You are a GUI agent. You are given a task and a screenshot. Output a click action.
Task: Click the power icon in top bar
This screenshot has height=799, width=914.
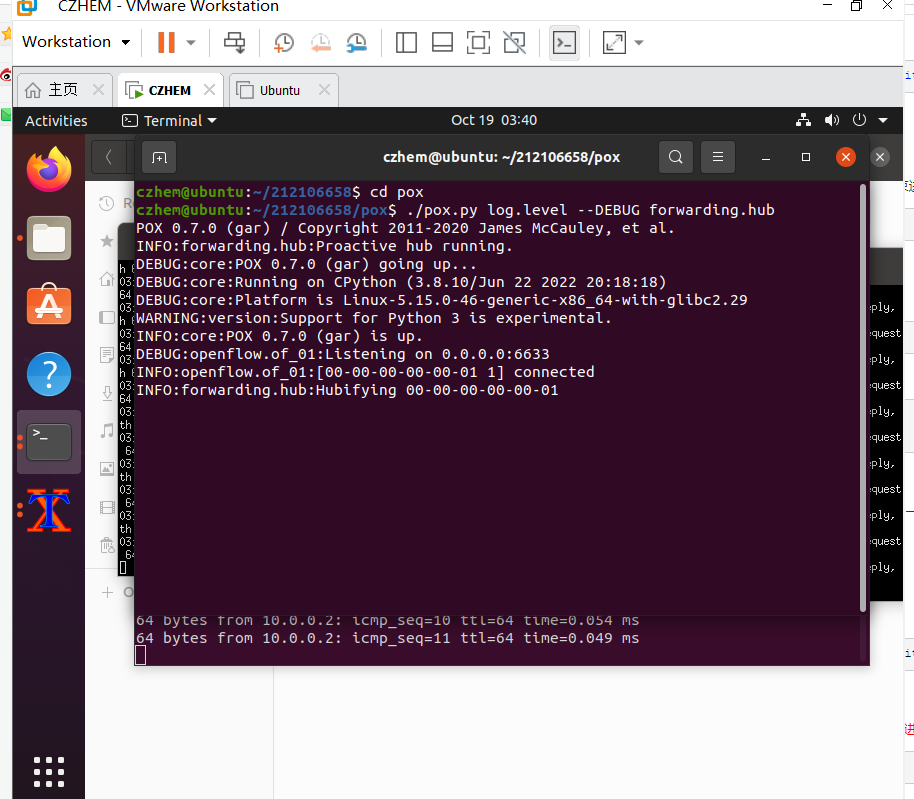coord(859,120)
